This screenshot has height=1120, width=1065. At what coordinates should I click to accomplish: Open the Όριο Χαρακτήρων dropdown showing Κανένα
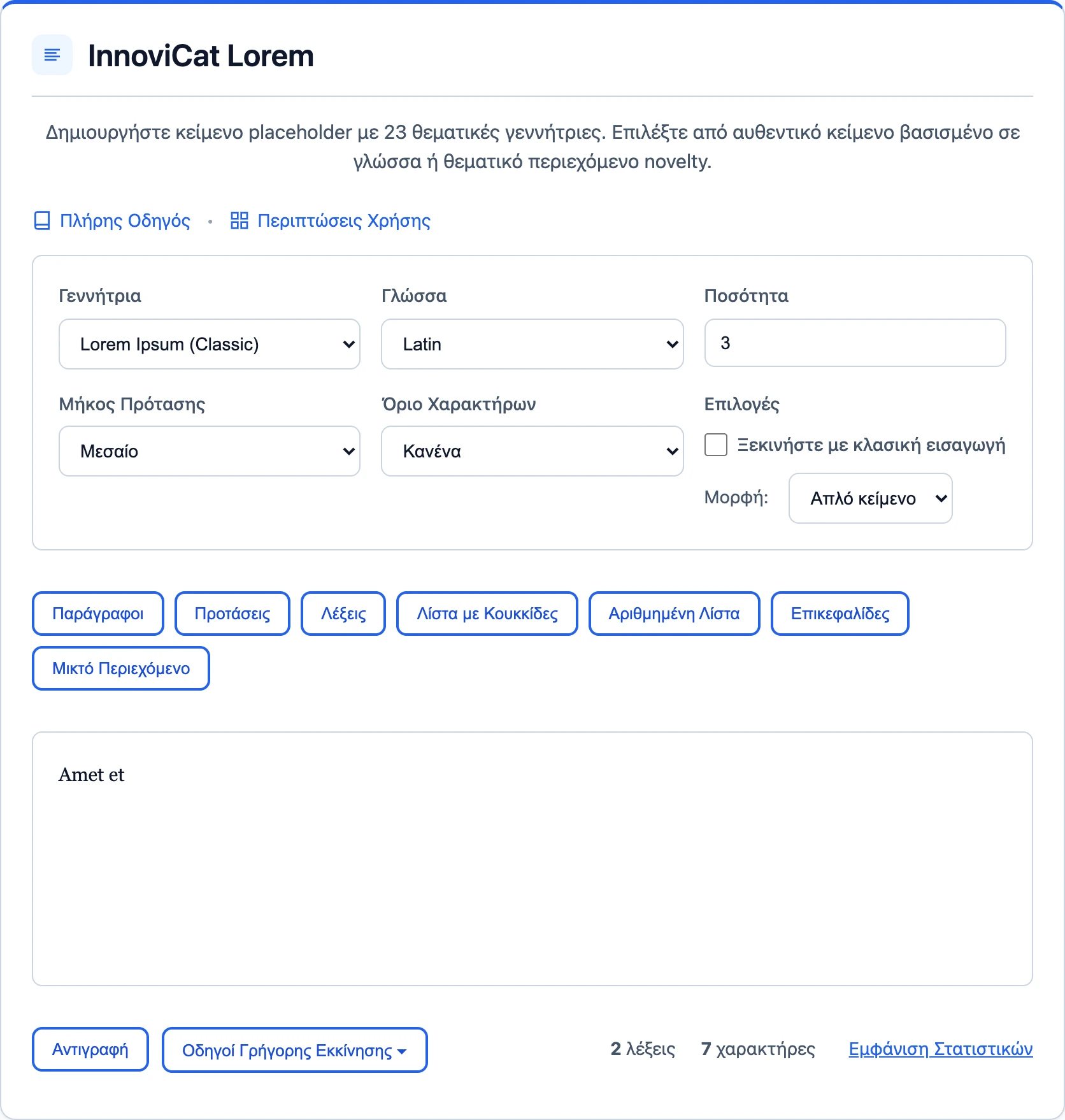click(x=532, y=451)
